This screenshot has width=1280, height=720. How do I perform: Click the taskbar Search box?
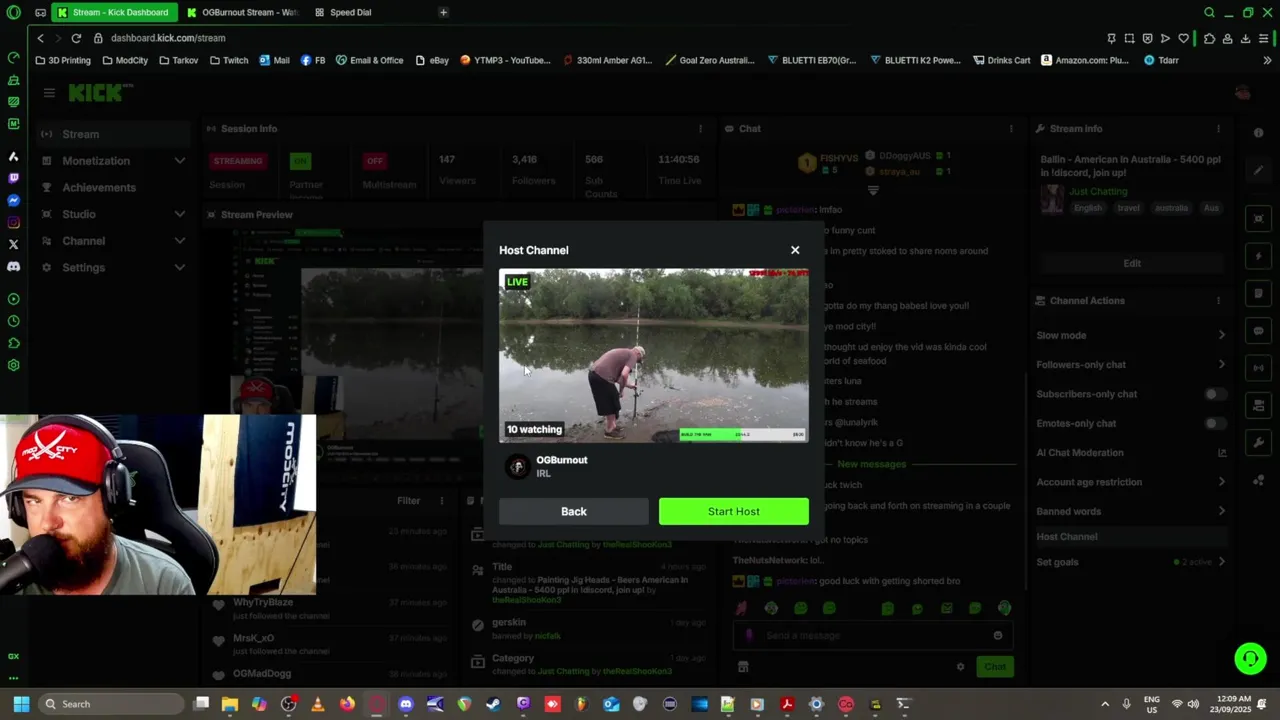point(111,704)
